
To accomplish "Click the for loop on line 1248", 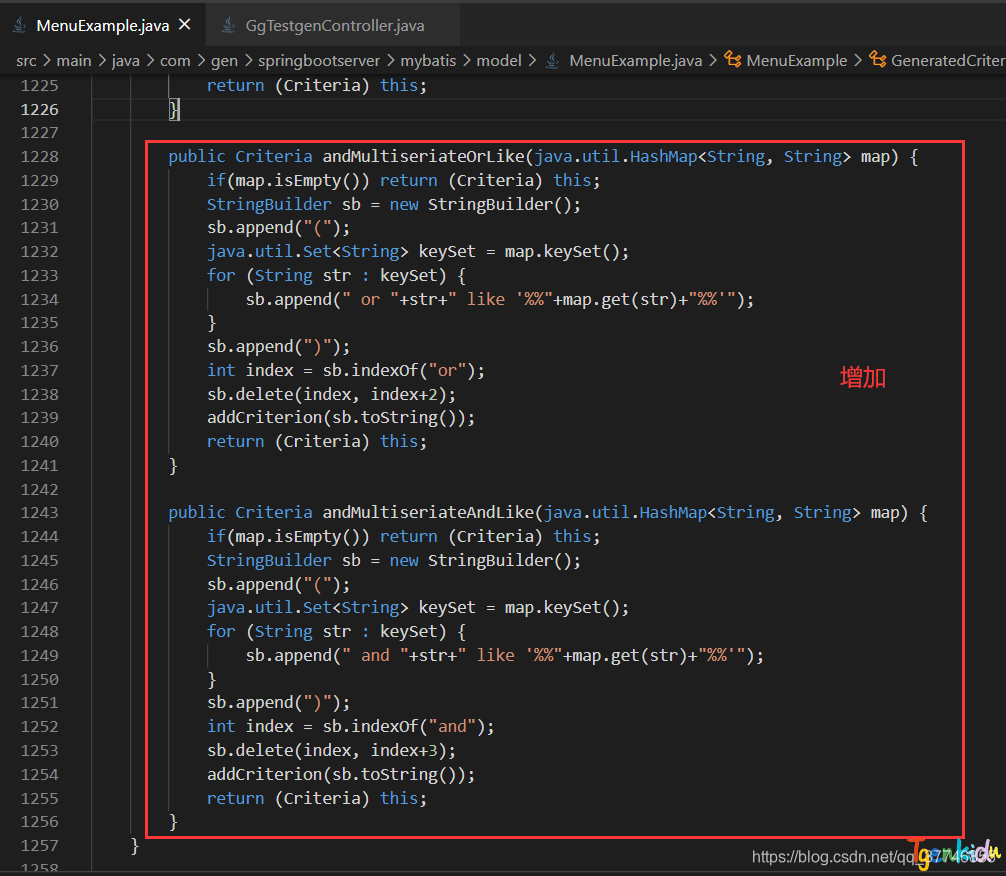I will pos(336,631).
